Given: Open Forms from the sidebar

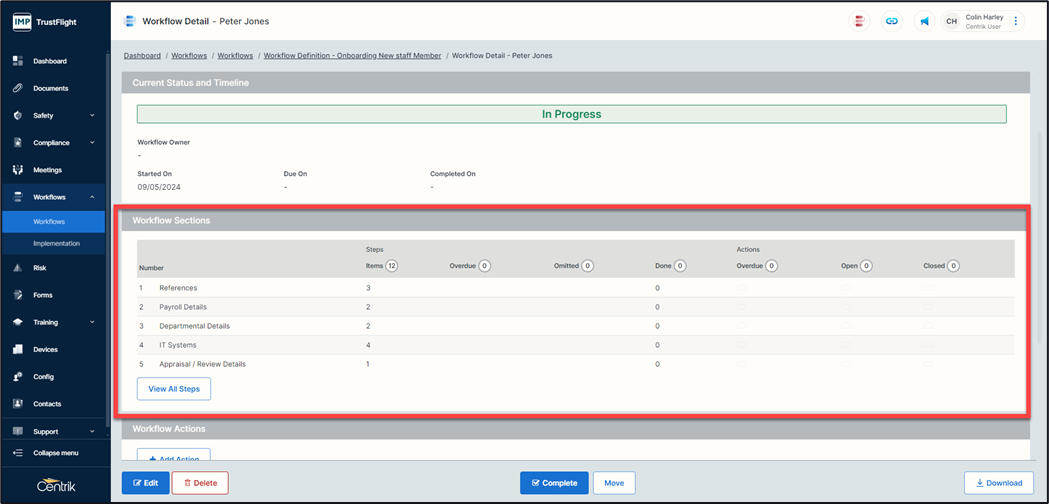Looking at the screenshot, I should tap(43, 295).
